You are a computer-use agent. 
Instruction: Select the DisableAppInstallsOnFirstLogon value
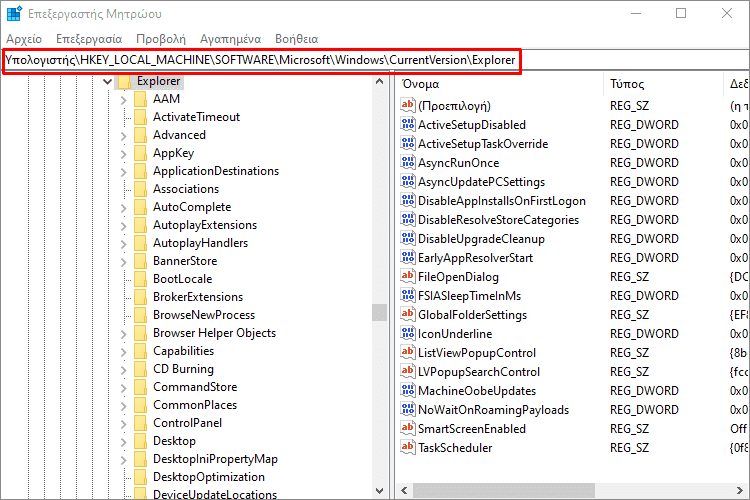click(502, 201)
